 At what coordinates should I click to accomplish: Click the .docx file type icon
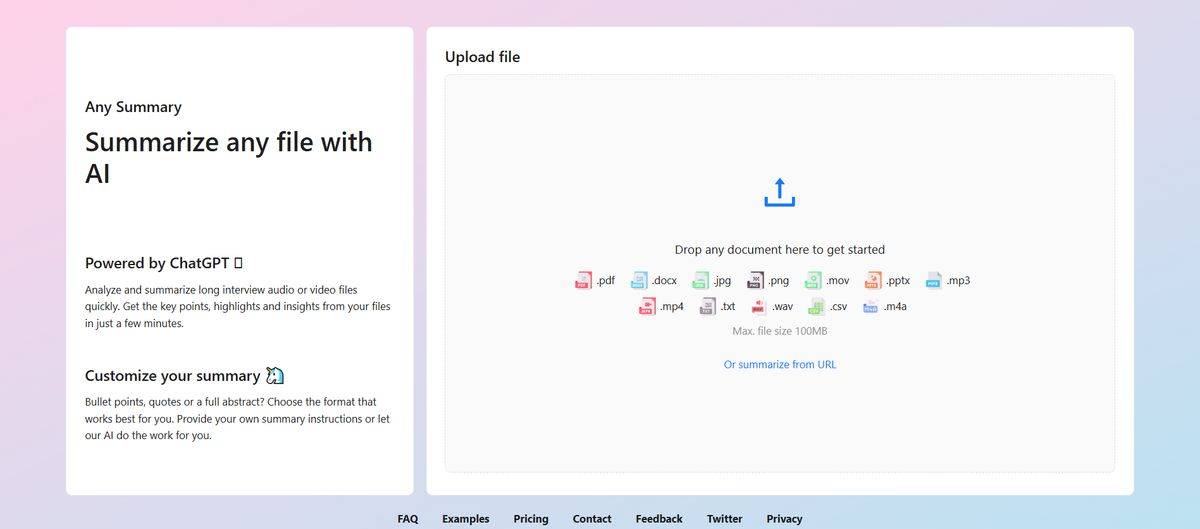pos(639,281)
